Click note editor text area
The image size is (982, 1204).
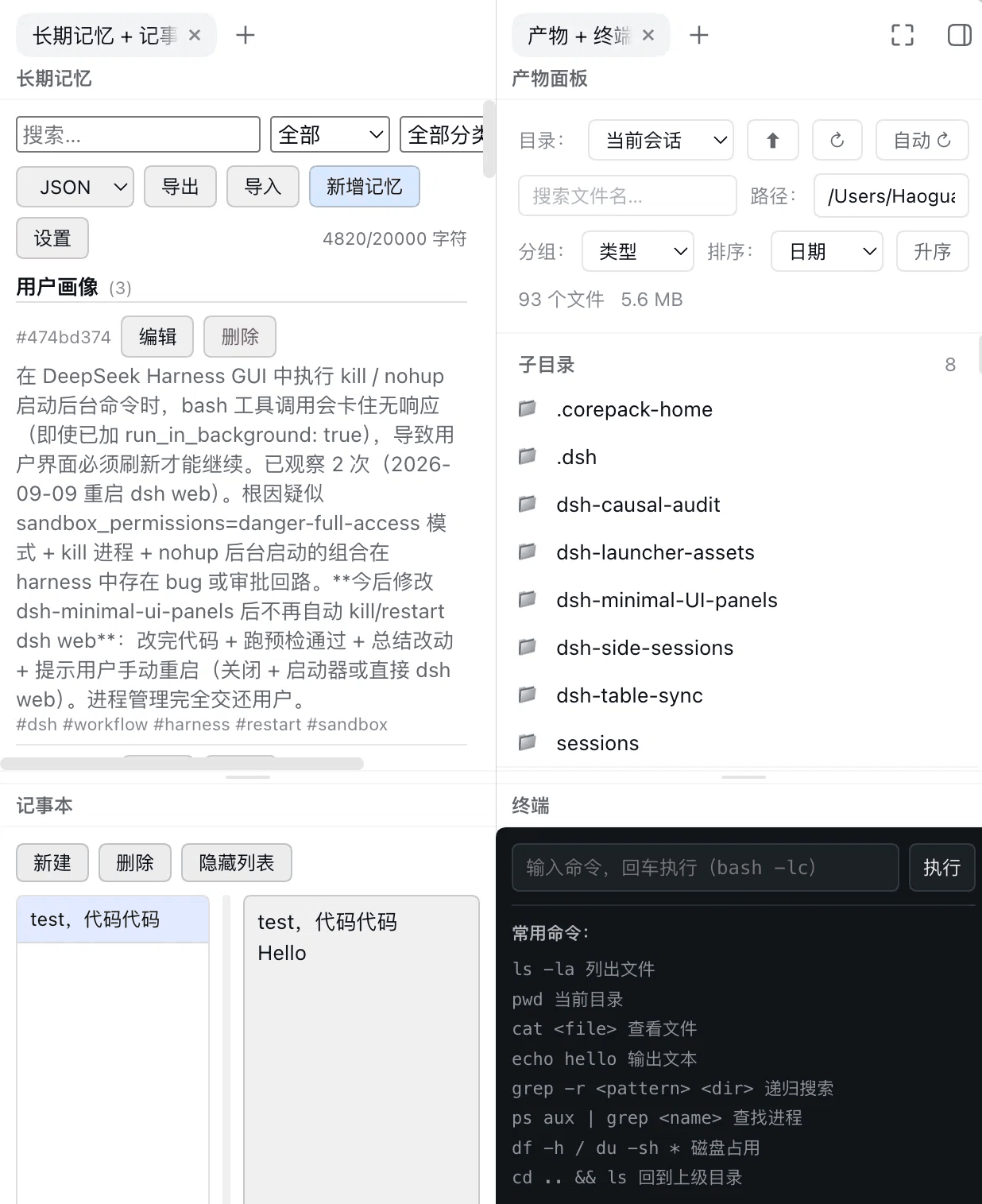[x=361, y=1049]
